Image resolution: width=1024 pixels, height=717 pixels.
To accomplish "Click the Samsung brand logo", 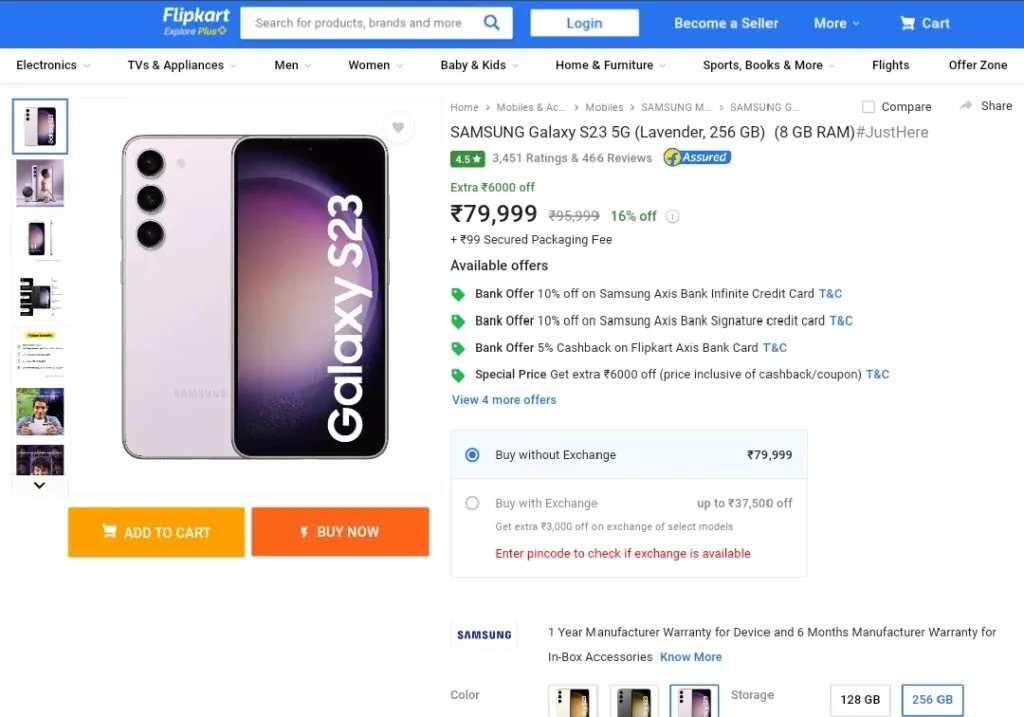I will [484, 635].
